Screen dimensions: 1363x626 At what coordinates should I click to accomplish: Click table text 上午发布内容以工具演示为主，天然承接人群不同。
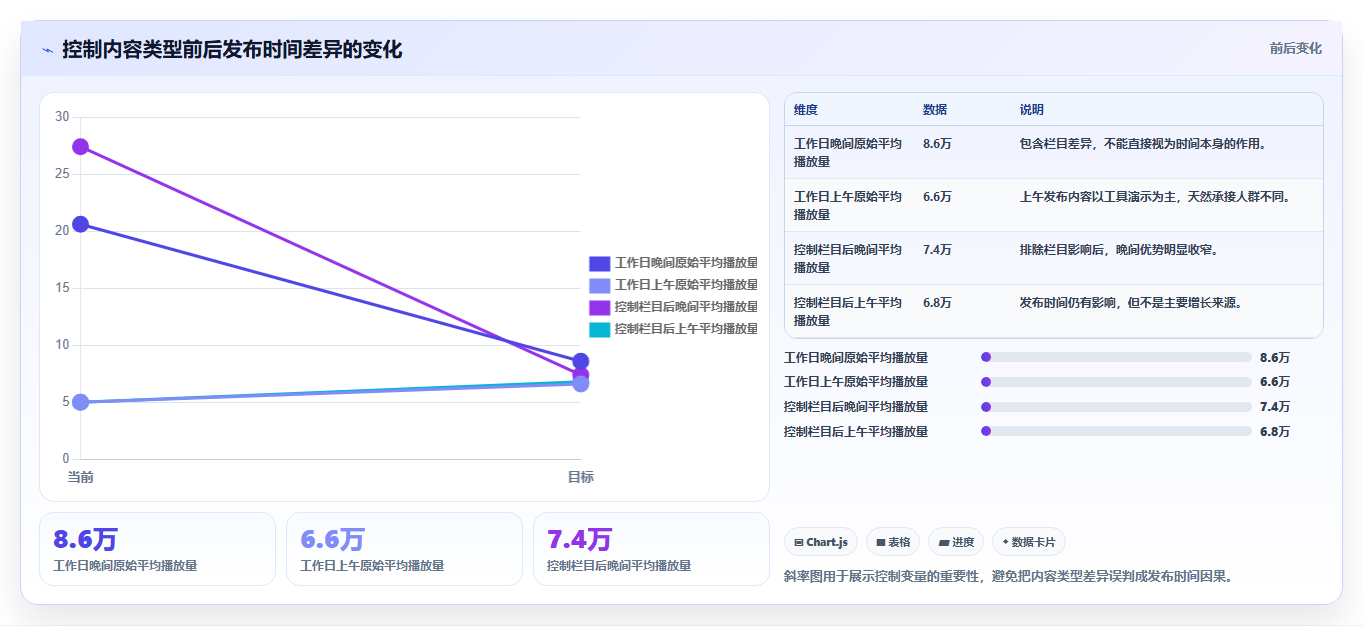pyautogui.click(x=1156, y=197)
